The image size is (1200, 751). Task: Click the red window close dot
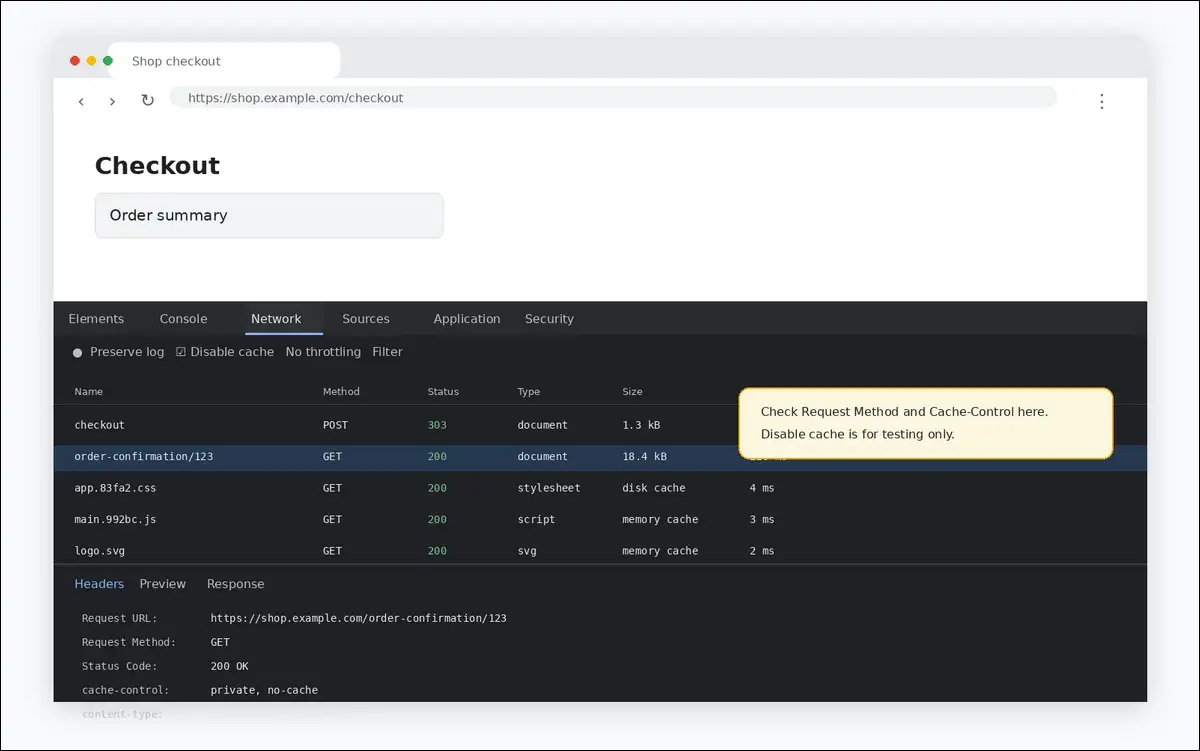coord(75,61)
